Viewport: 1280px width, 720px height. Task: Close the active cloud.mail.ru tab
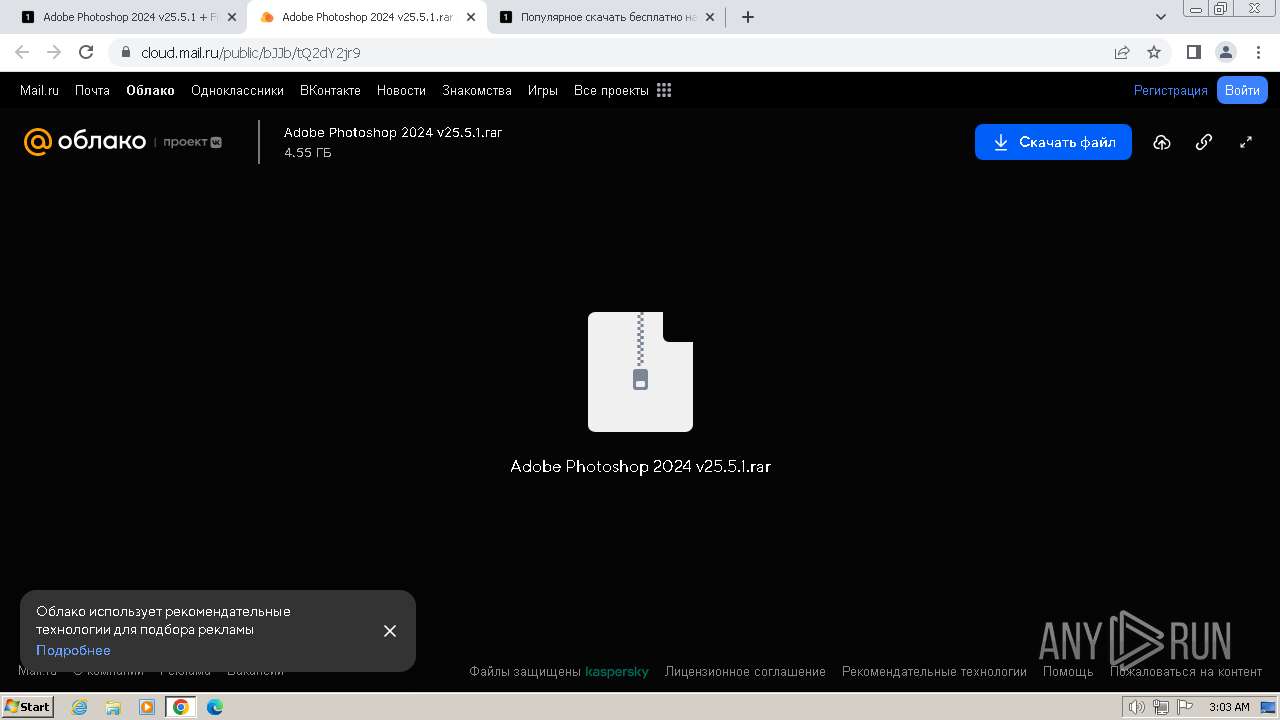pos(470,17)
